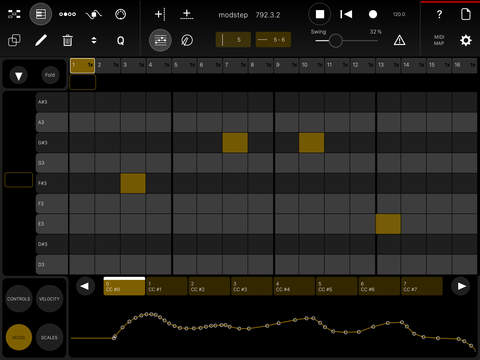Toggle the G#3 note at step 7
Image resolution: width=480 pixels, height=360 pixels.
tap(235, 143)
